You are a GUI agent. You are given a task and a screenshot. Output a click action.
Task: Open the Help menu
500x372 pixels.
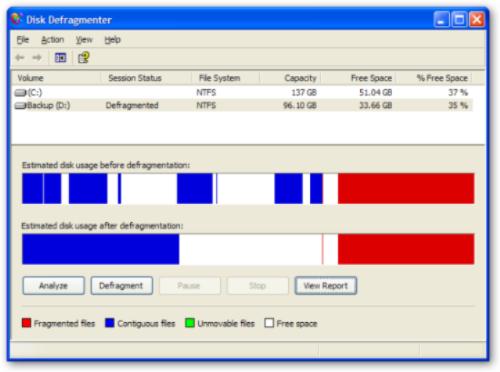point(112,40)
